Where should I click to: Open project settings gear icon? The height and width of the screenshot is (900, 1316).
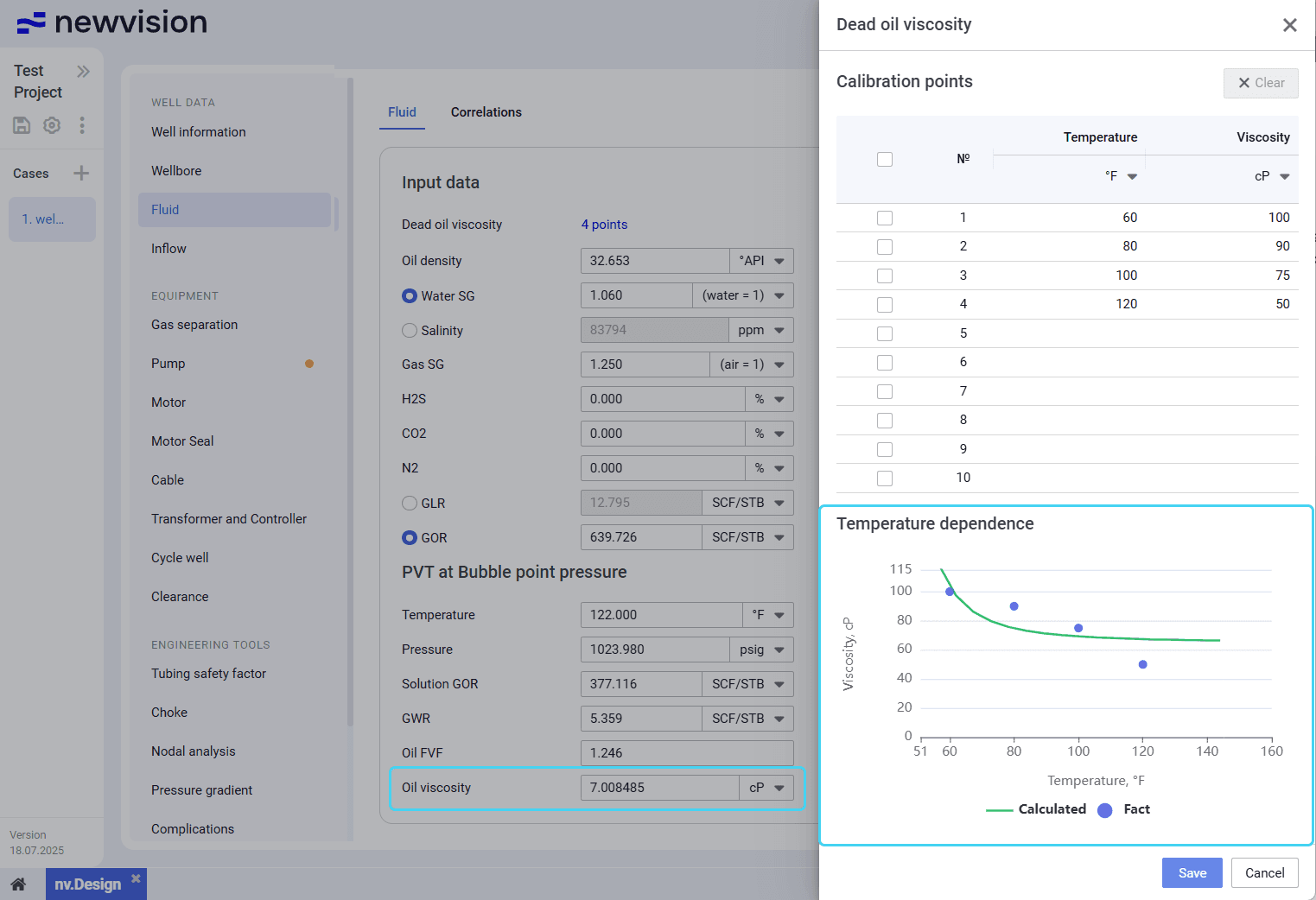click(x=52, y=125)
